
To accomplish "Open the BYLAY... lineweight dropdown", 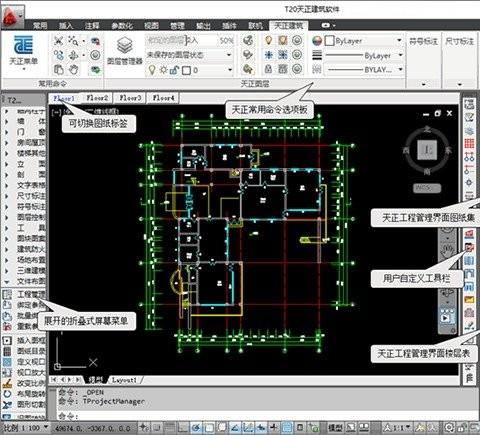I will point(400,69).
